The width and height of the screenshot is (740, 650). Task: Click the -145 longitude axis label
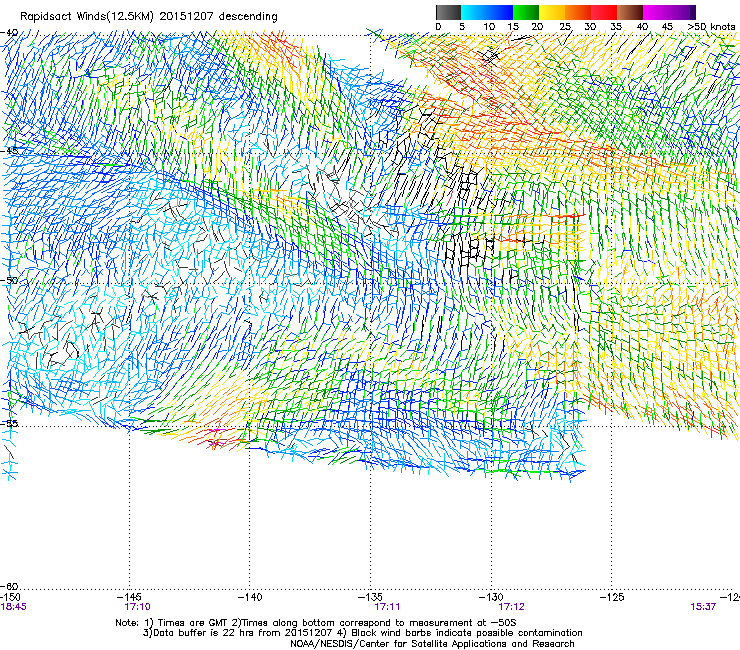pos(129,597)
